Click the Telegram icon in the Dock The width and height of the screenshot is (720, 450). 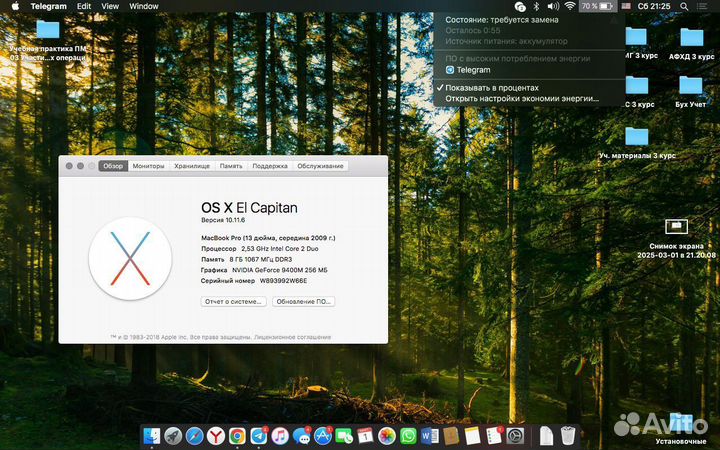[259, 436]
